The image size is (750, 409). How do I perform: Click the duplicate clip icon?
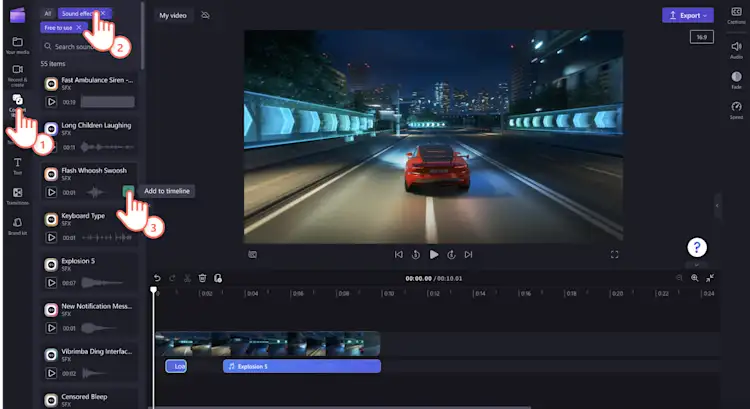(218, 278)
